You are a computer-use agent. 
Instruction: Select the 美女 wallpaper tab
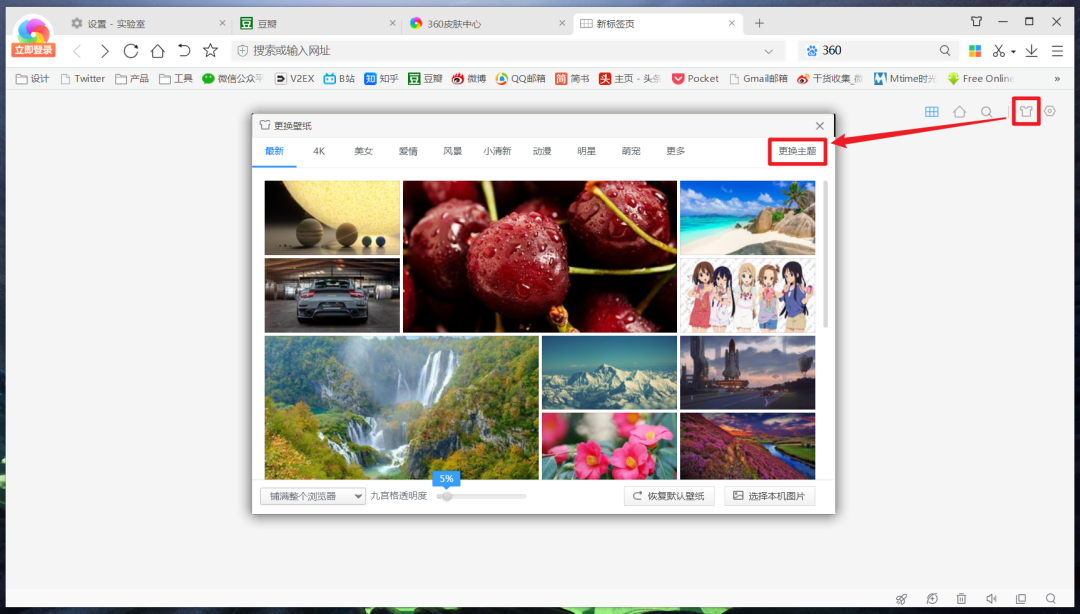tap(364, 151)
